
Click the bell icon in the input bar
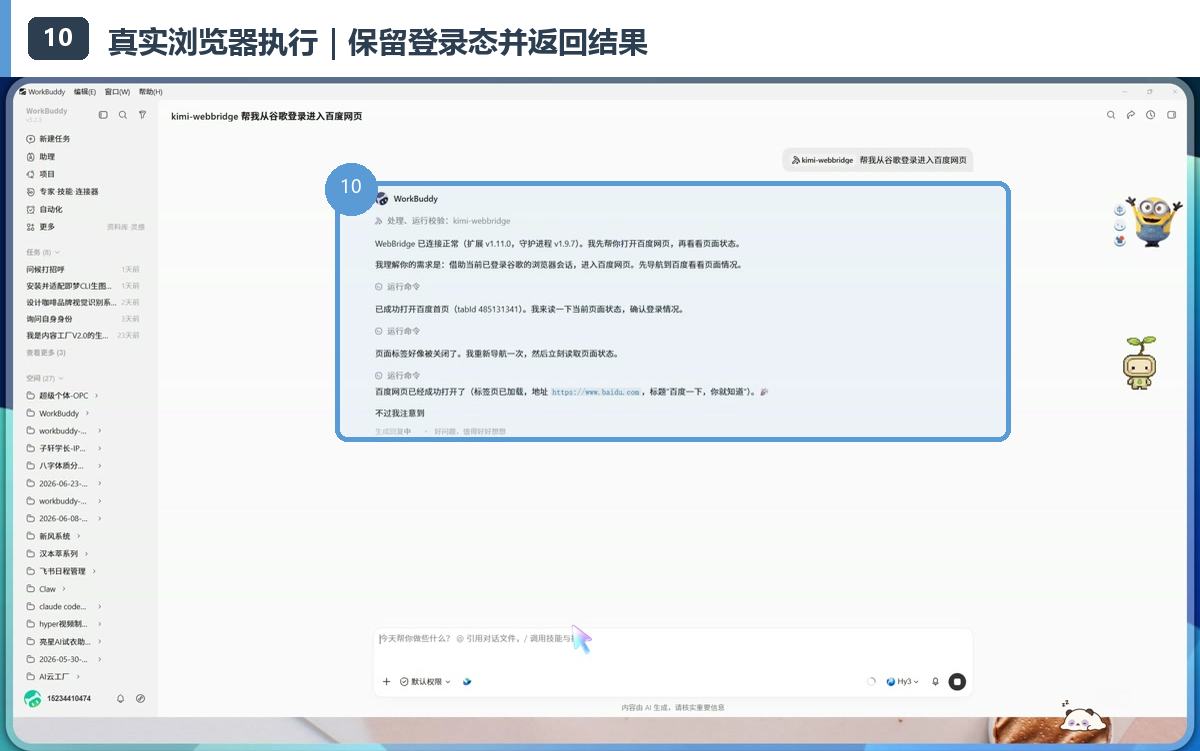pyautogui.click(x=936, y=681)
